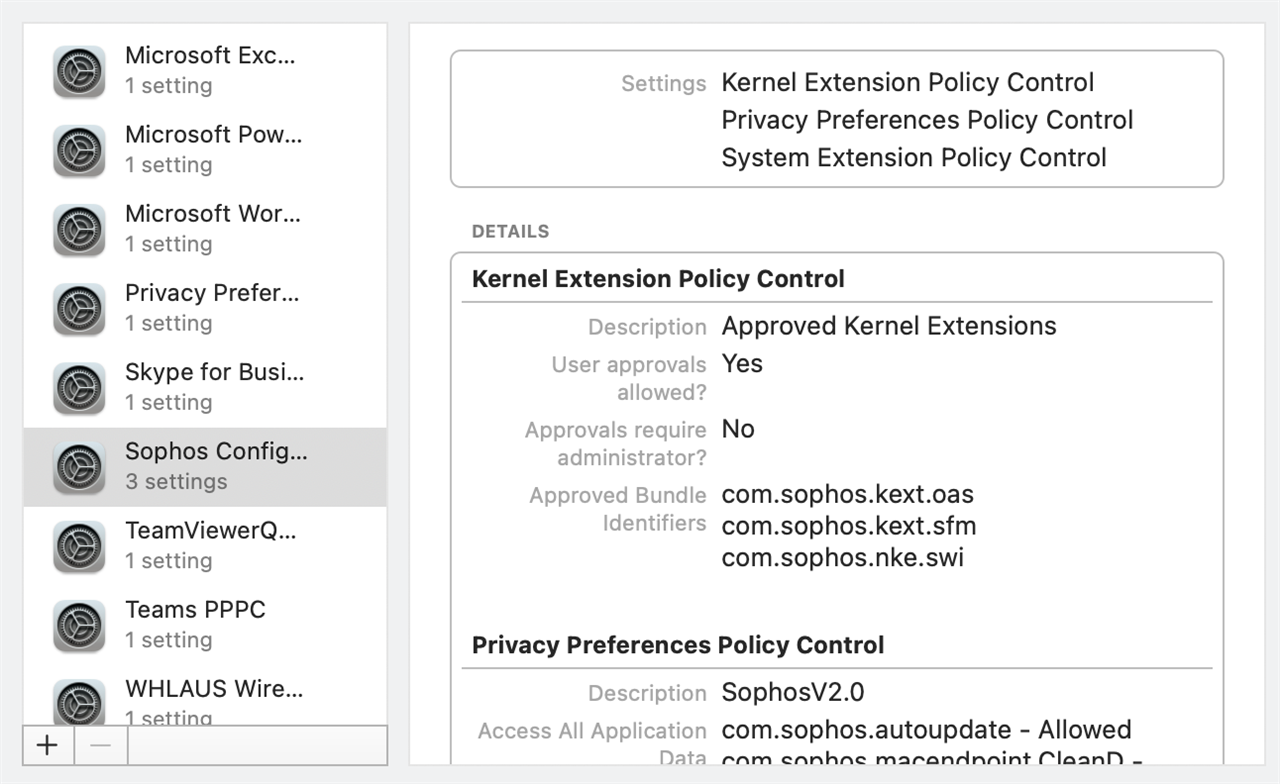Image resolution: width=1280 pixels, height=784 pixels.
Task: Click the 'Yes' user approvals value
Action: tap(742, 363)
